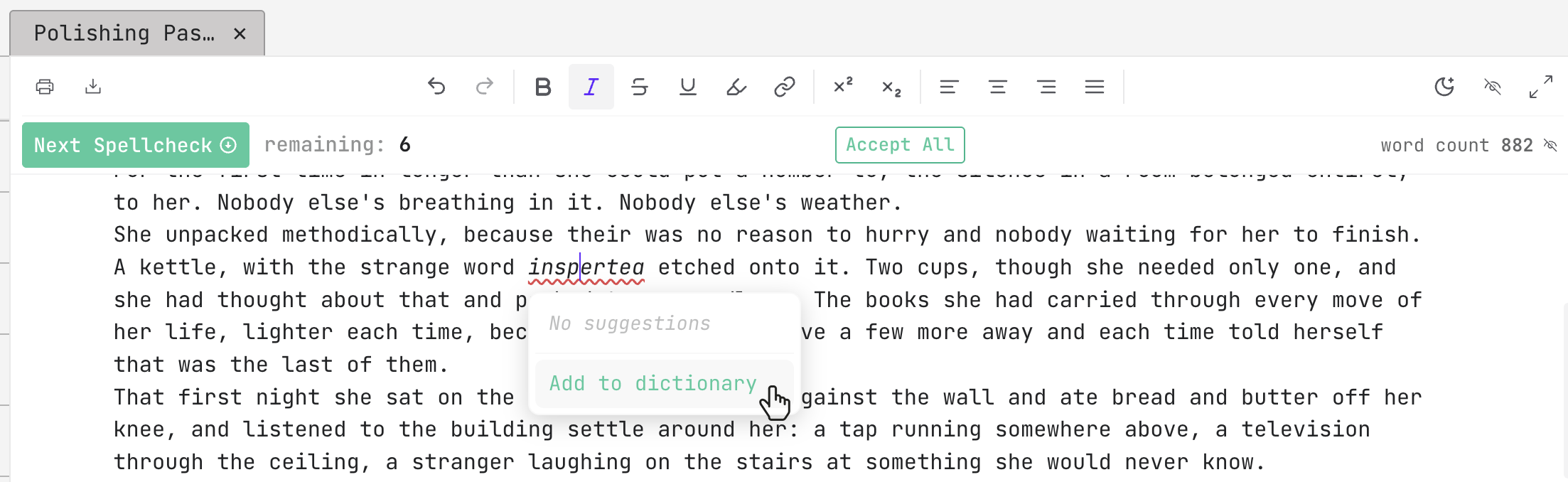Click the 'remaining: 6' counter

coord(338,145)
